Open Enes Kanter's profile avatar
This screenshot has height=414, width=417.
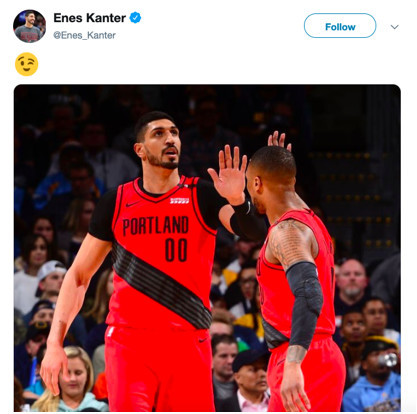tap(29, 26)
